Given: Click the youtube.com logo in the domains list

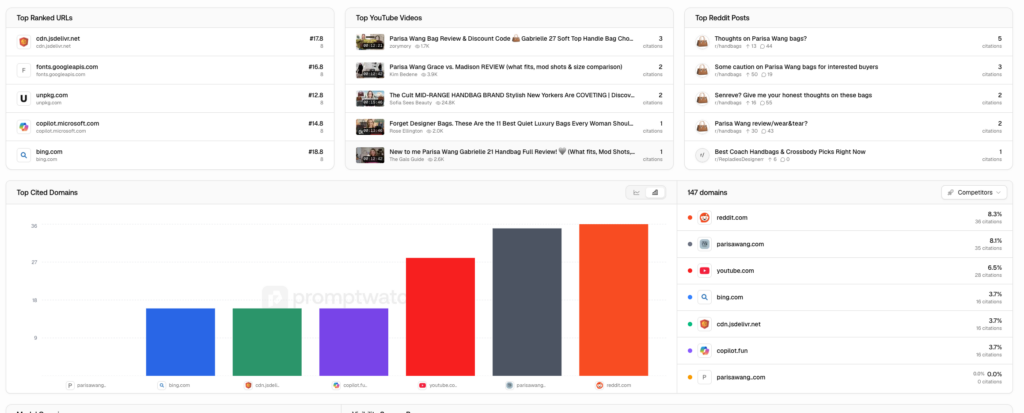Looking at the screenshot, I should 705,271.
